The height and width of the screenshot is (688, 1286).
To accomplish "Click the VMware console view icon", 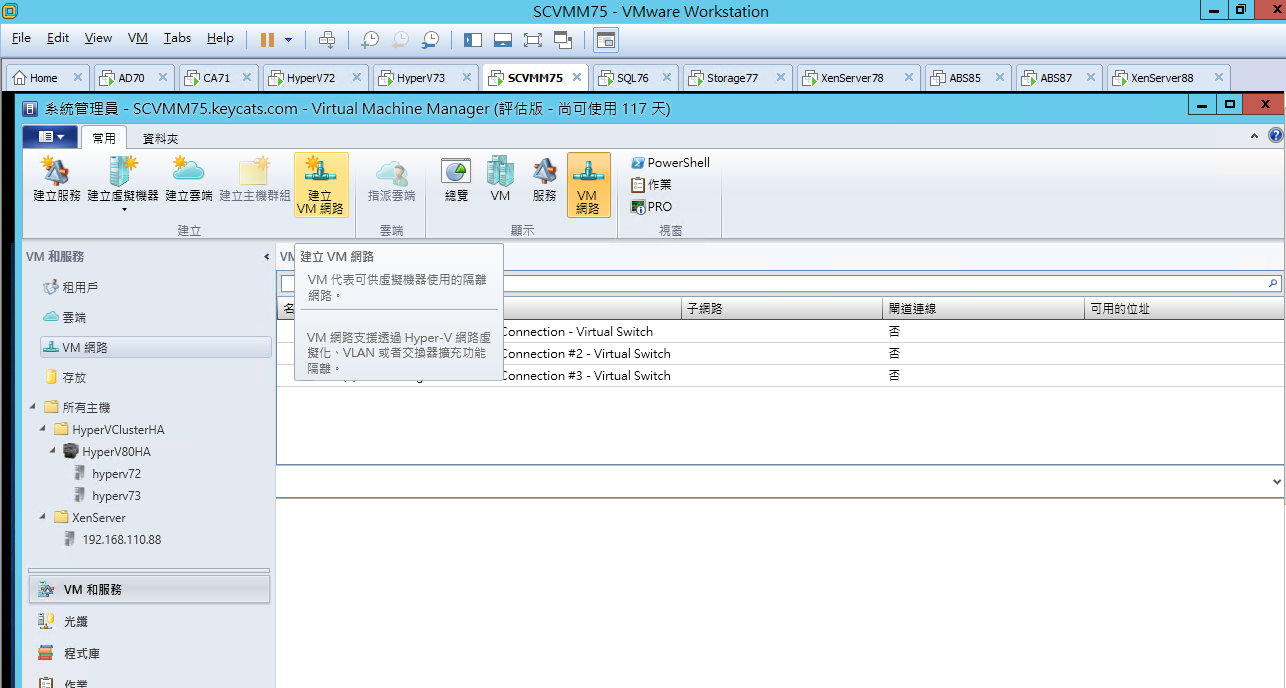I will (606, 40).
